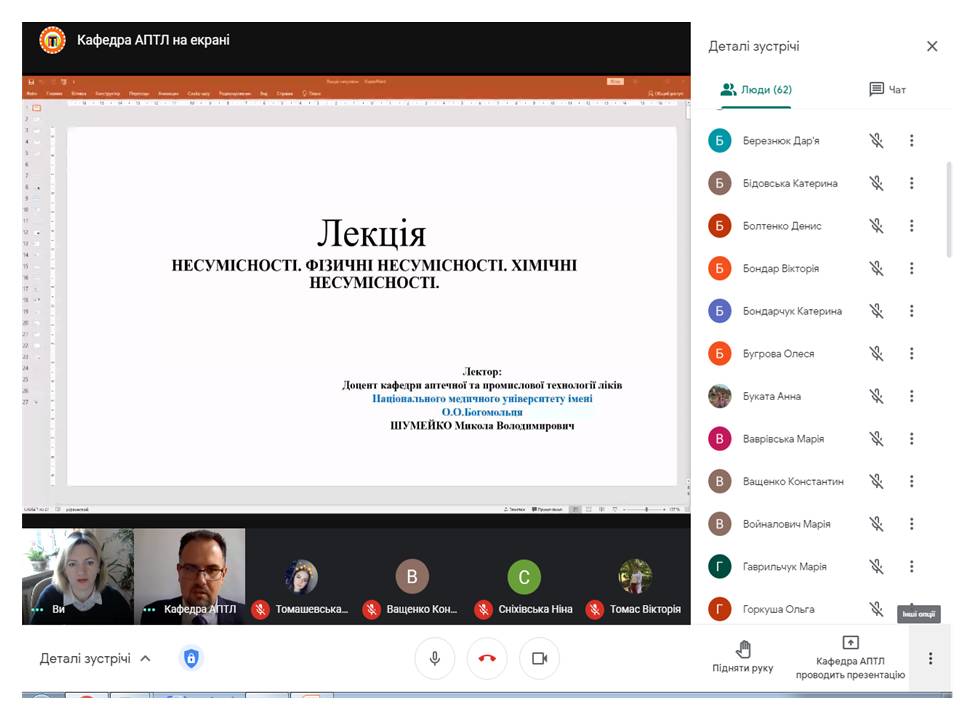Screen dimensions: 960x720
Task: Mute Болтенко Денис microphone icon
Action: (877, 226)
